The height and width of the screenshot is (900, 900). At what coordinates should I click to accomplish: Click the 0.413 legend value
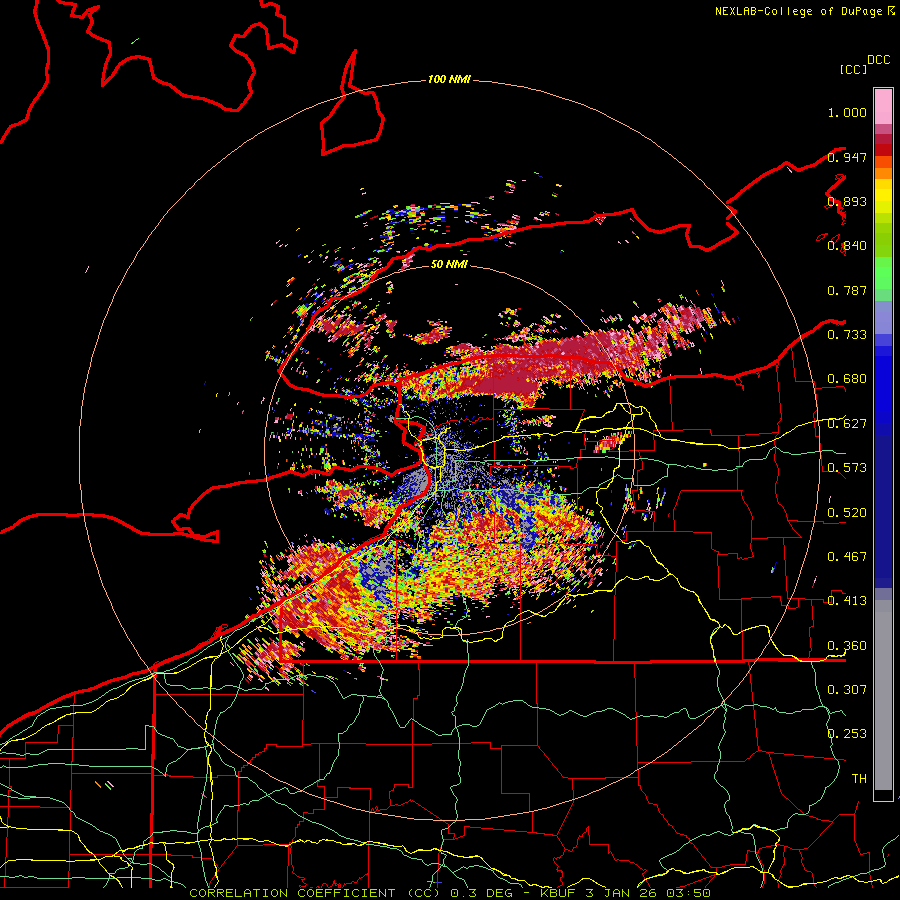pyautogui.click(x=847, y=601)
